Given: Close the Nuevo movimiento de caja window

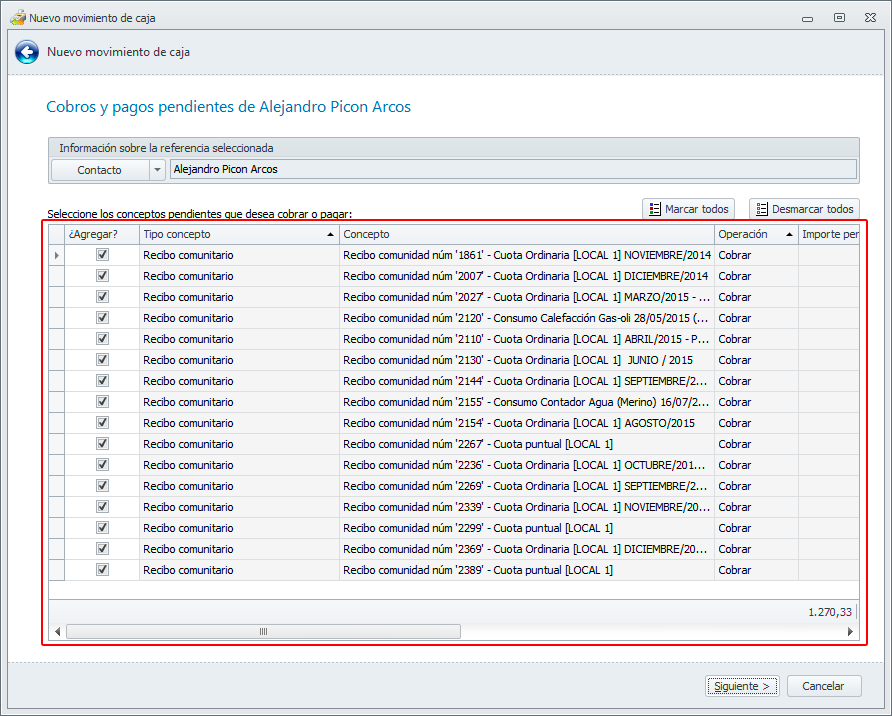Looking at the screenshot, I should [x=870, y=18].
